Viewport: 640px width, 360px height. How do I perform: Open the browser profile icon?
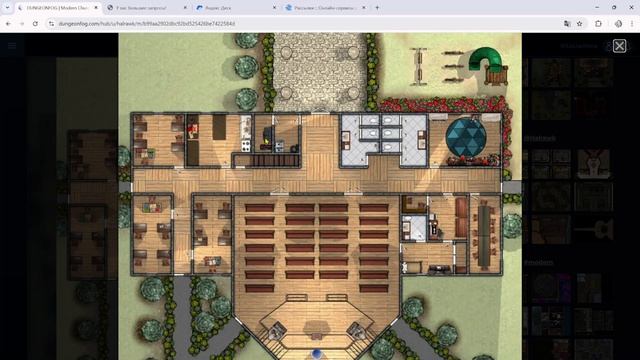point(618,24)
